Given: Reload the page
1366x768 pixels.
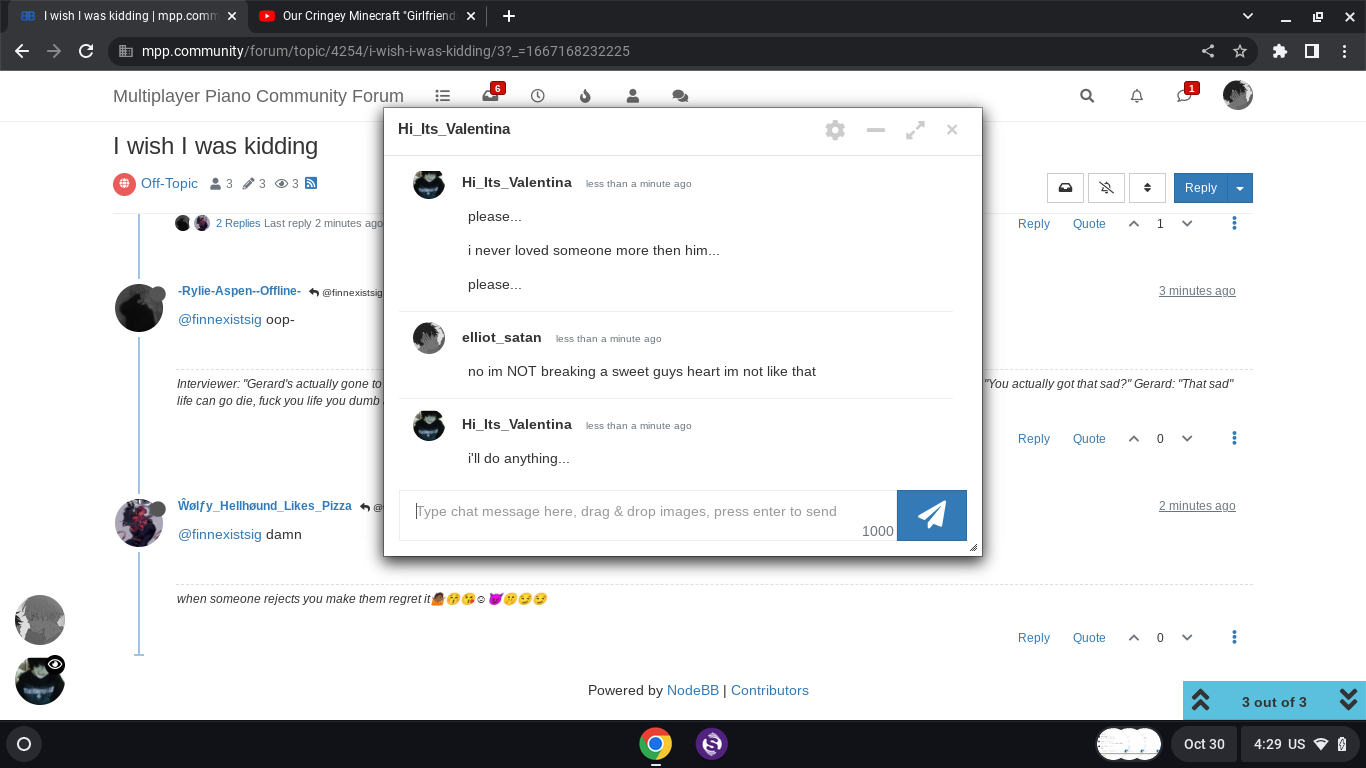Looking at the screenshot, I should click(x=86, y=51).
